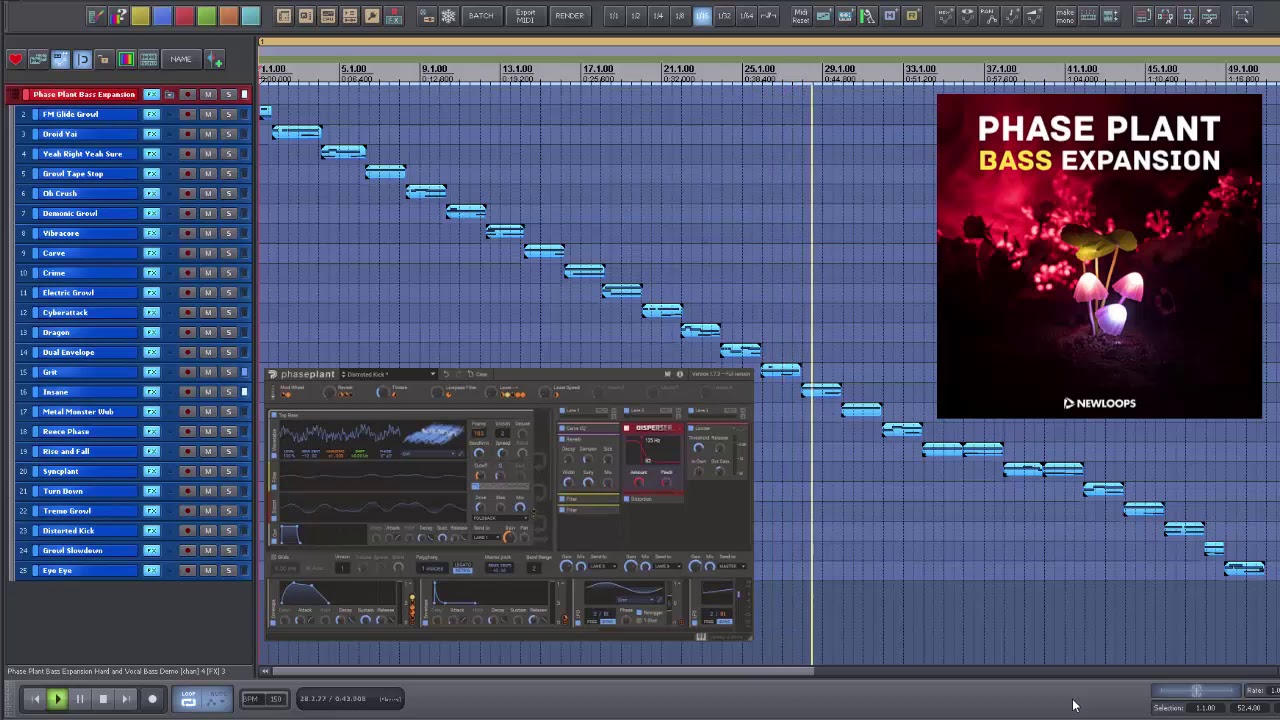
Task: Click the Disperser module header in Phase Plant
Action: [x=654, y=428]
